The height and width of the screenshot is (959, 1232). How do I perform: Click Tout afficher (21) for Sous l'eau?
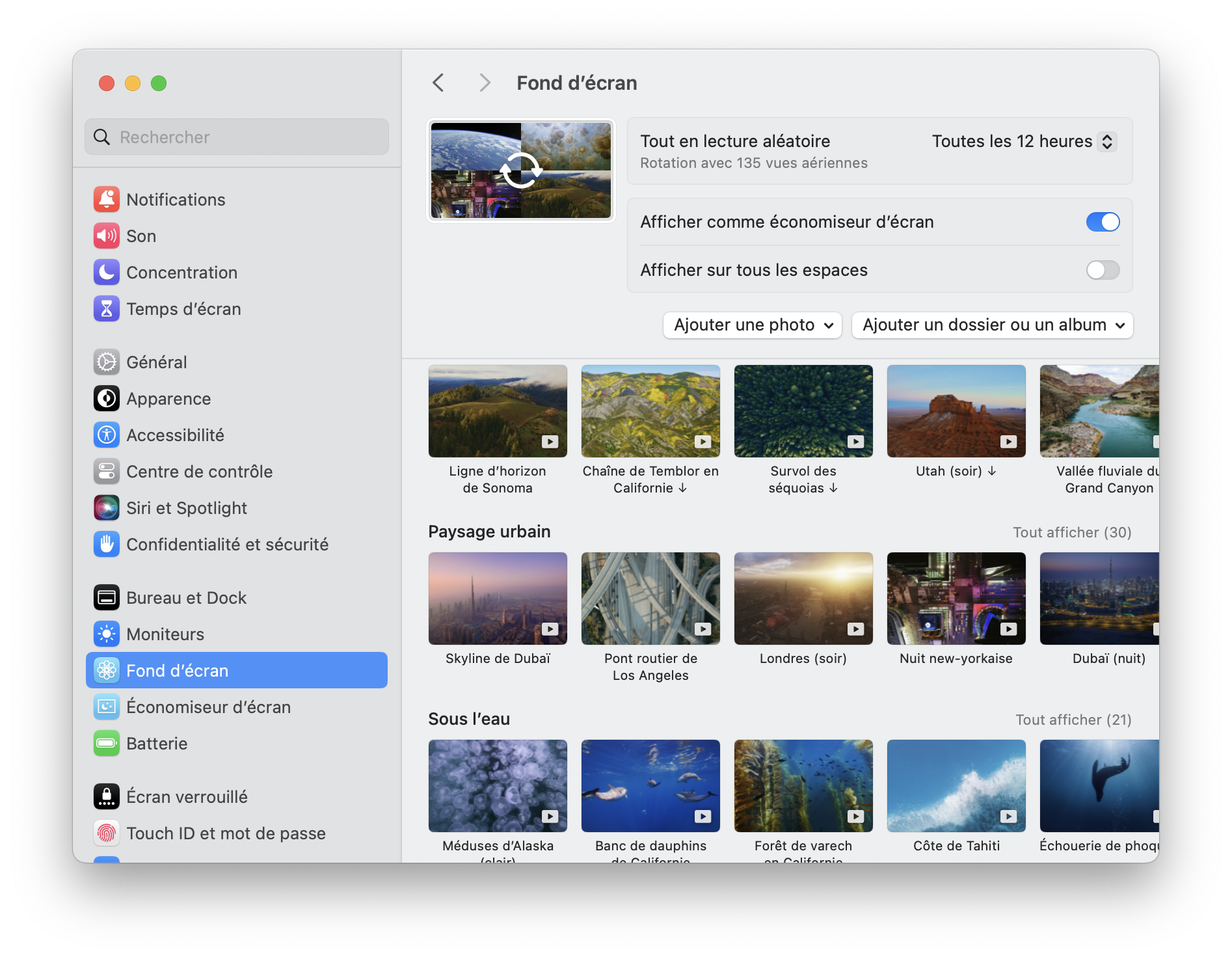pyautogui.click(x=1073, y=720)
